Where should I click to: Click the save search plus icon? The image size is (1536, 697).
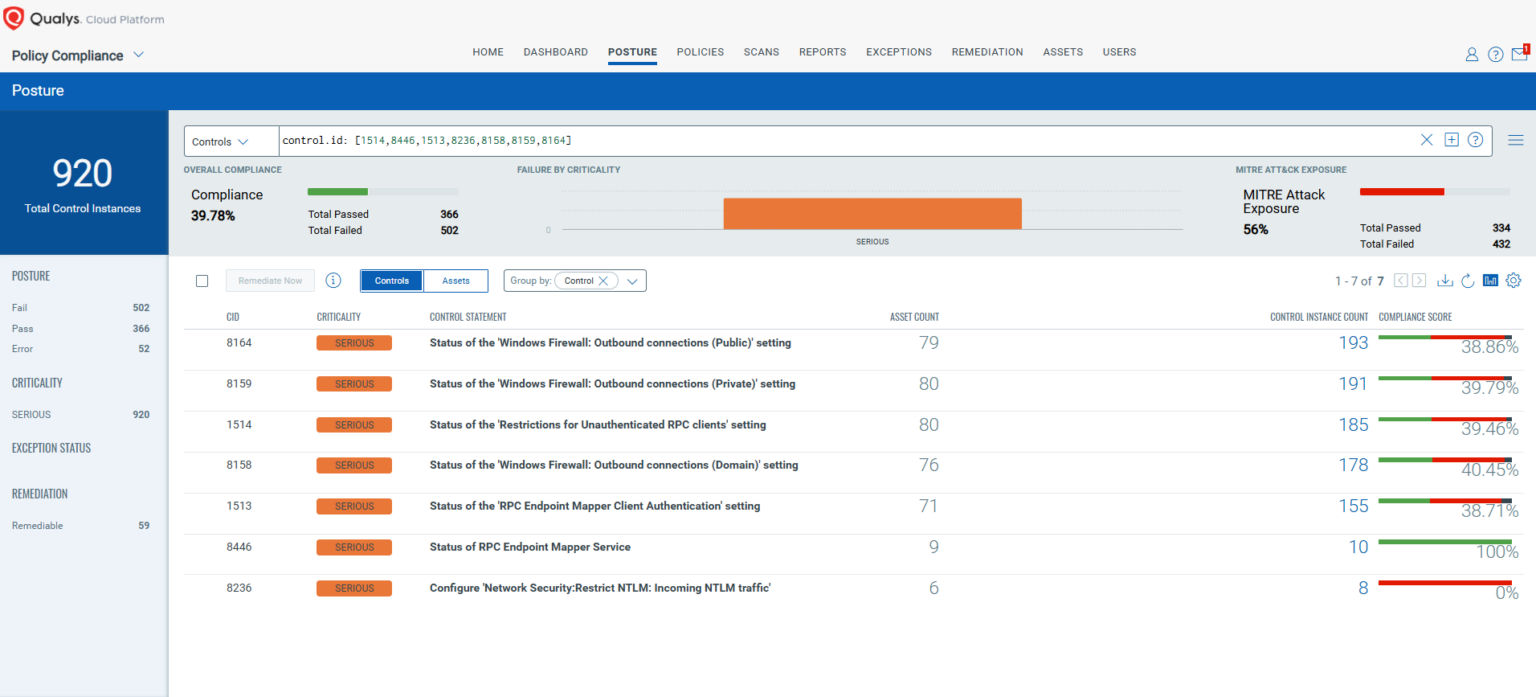(1451, 140)
